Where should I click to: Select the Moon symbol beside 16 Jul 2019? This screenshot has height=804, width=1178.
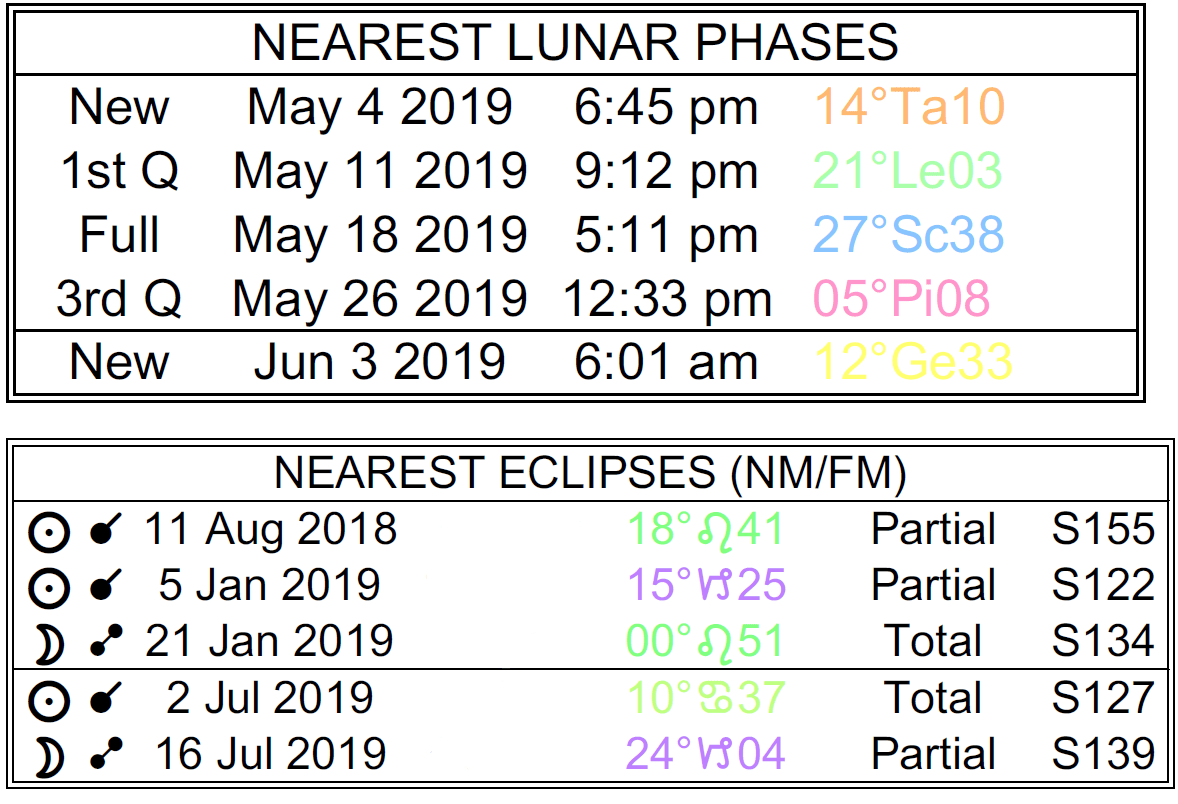click(x=48, y=756)
